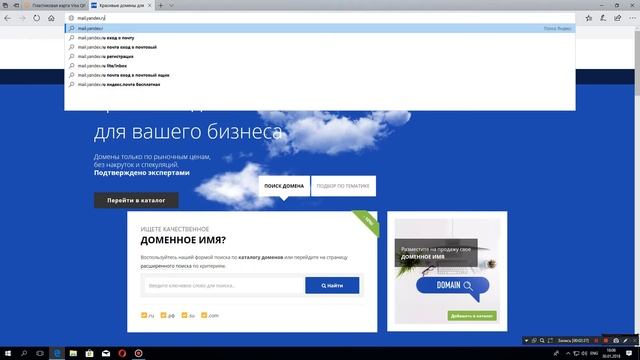
Task: Toggle the .рф zone checkbox
Action: pyautogui.click(x=163, y=315)
